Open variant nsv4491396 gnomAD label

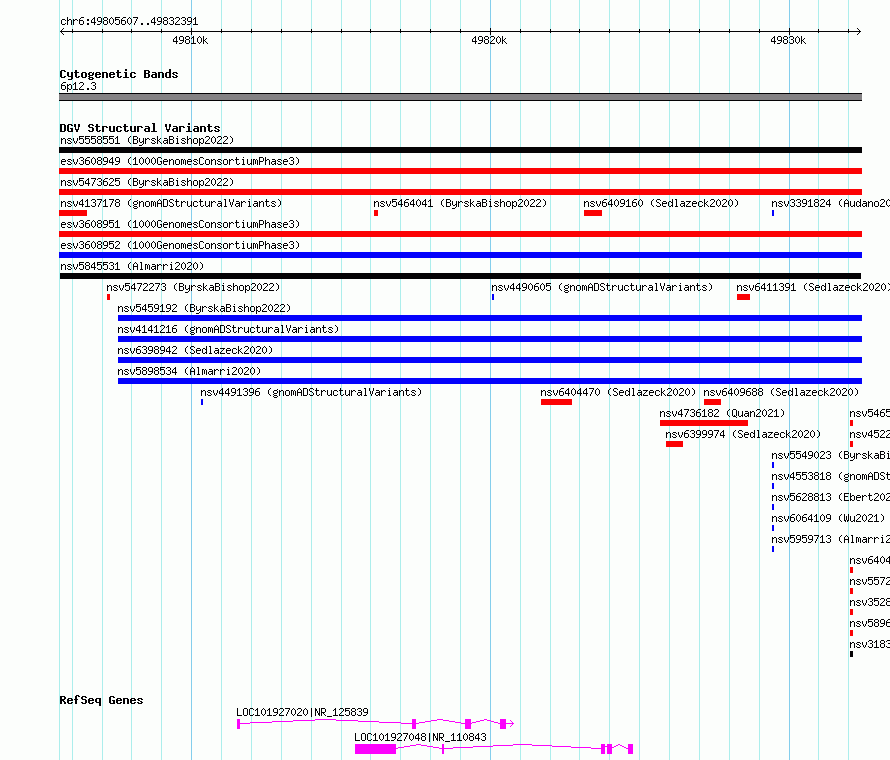(x=311, y=392)
